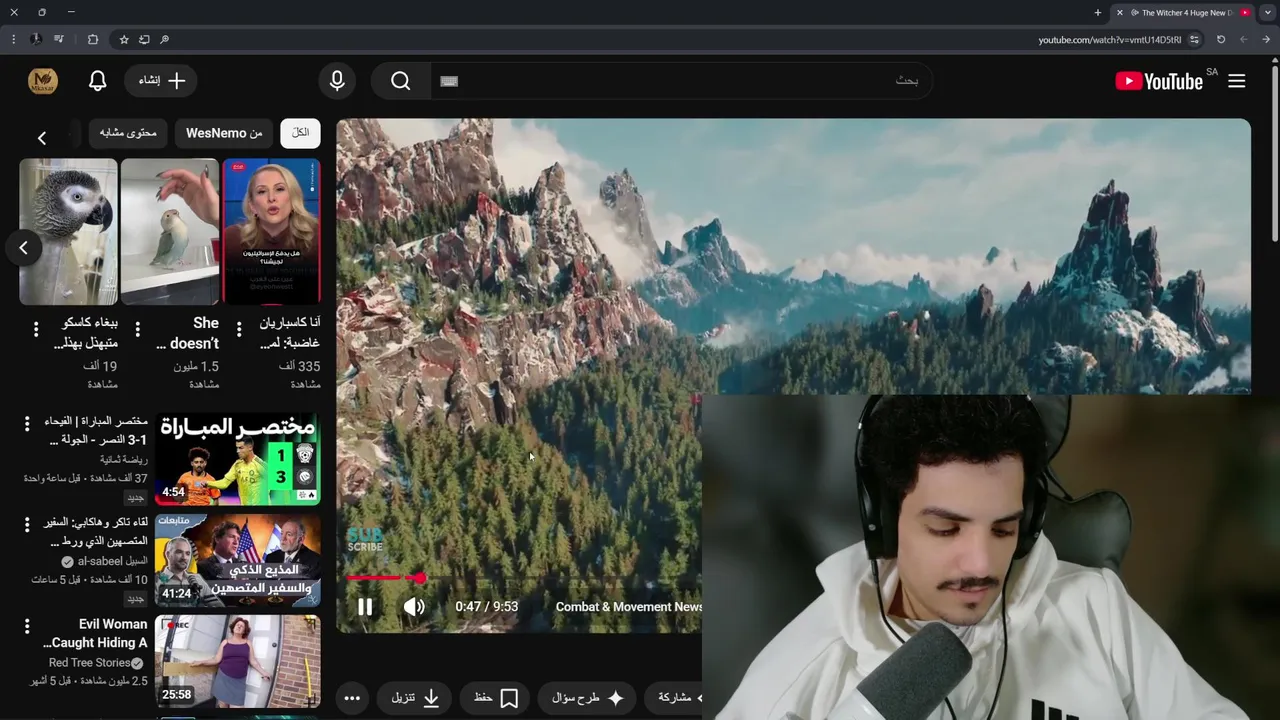Pause the video
Screen dimensions: 1280x720
click(365, 607)
